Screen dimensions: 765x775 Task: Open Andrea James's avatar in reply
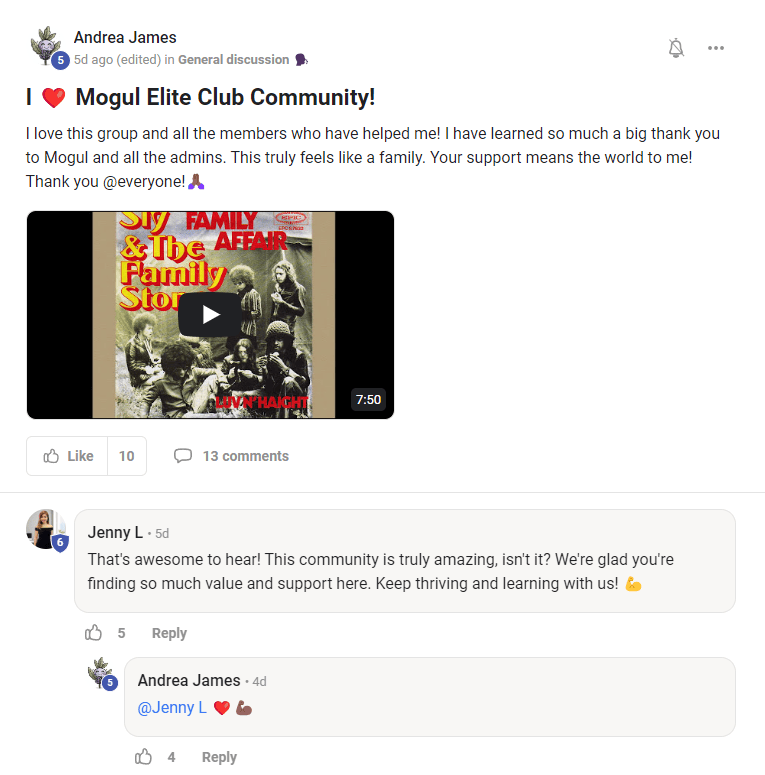101,672
